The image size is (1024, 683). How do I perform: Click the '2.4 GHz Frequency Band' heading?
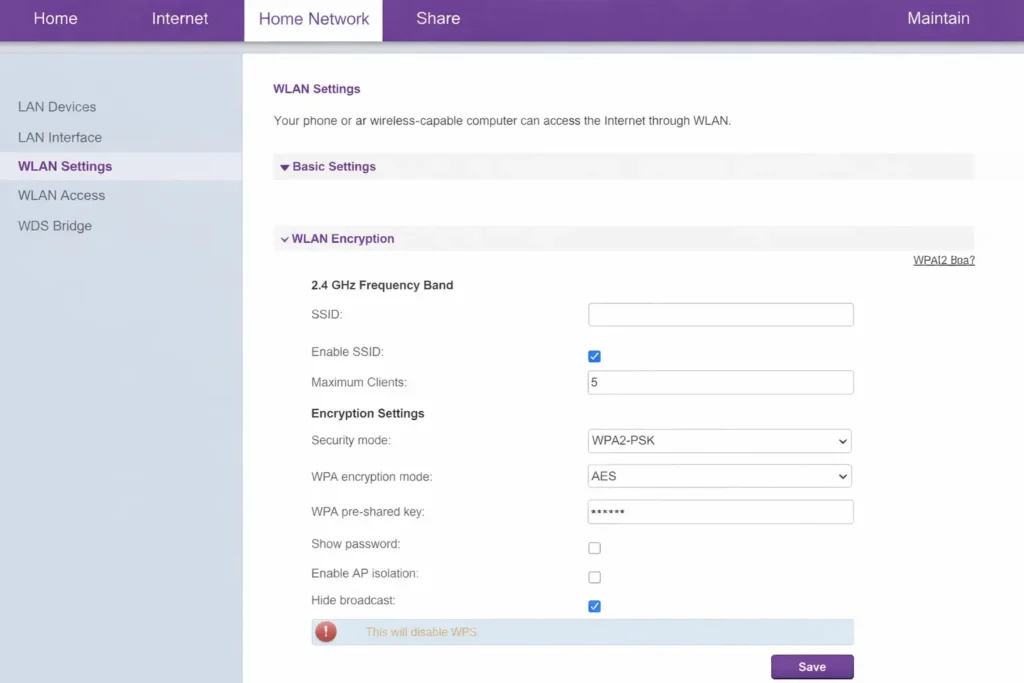pyautogui.click(x=382, y=285)
